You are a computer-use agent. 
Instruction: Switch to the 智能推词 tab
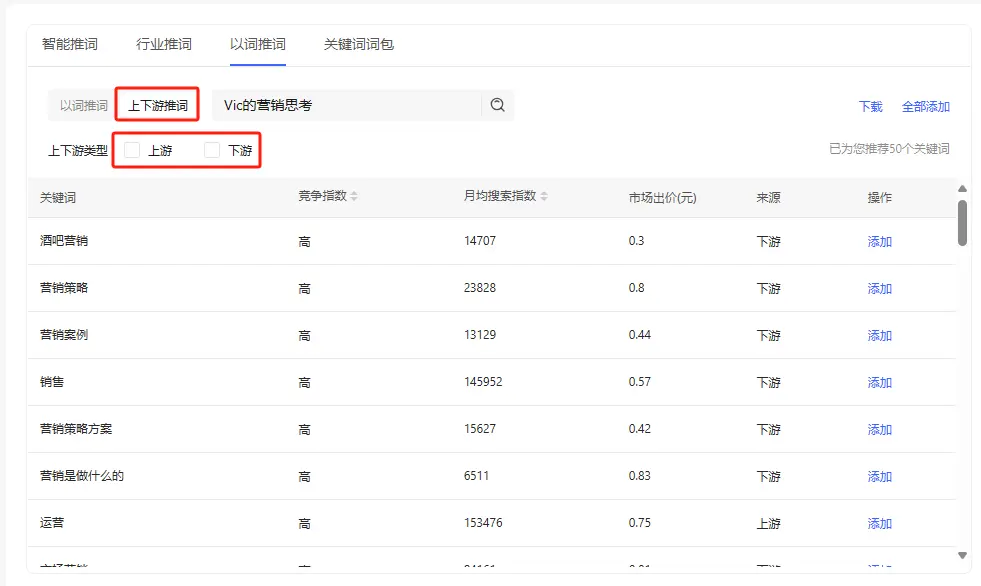(x=68, y=44)
